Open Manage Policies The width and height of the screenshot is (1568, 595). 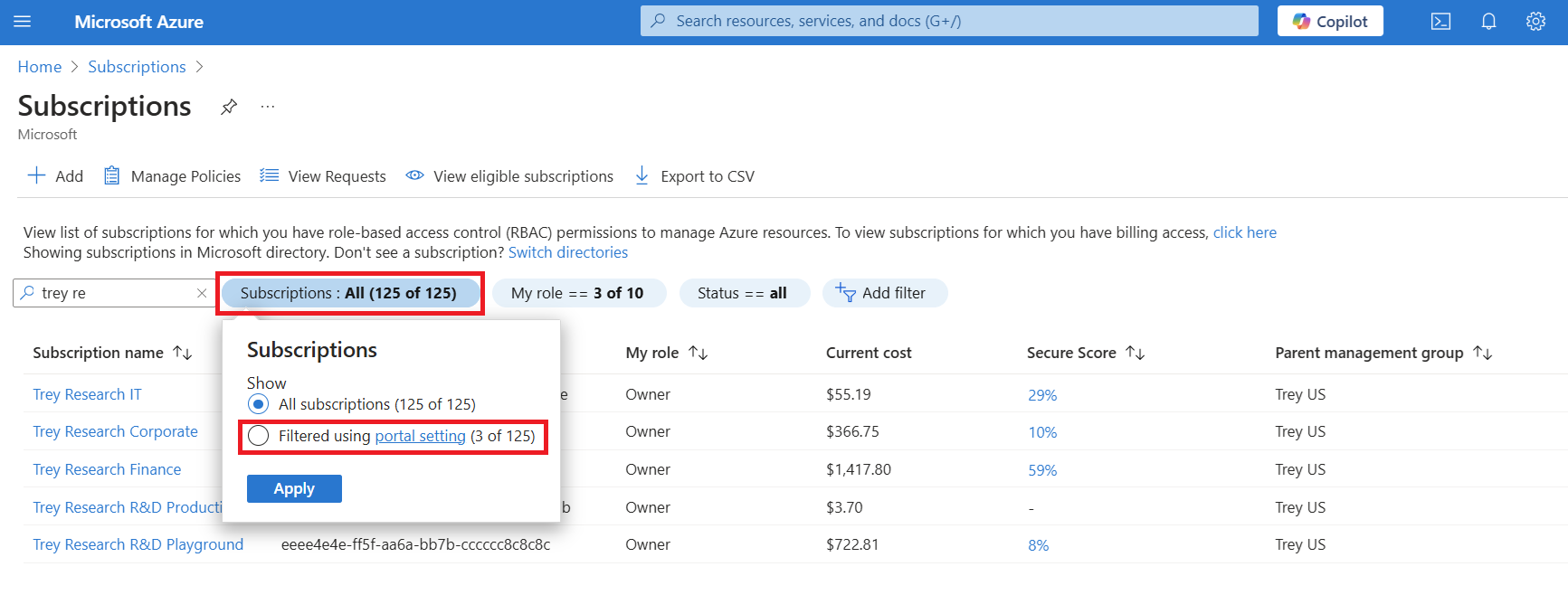click(x=172, y=176)
